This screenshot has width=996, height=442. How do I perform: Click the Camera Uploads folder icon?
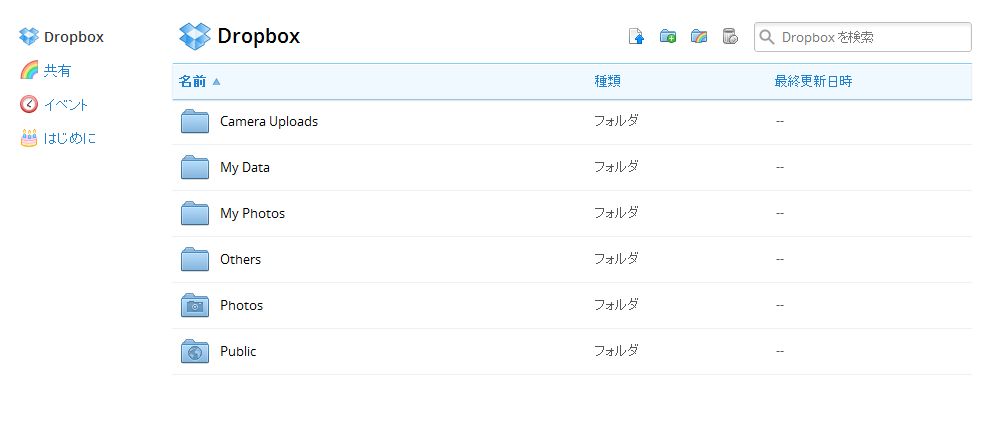pos(195,121)
